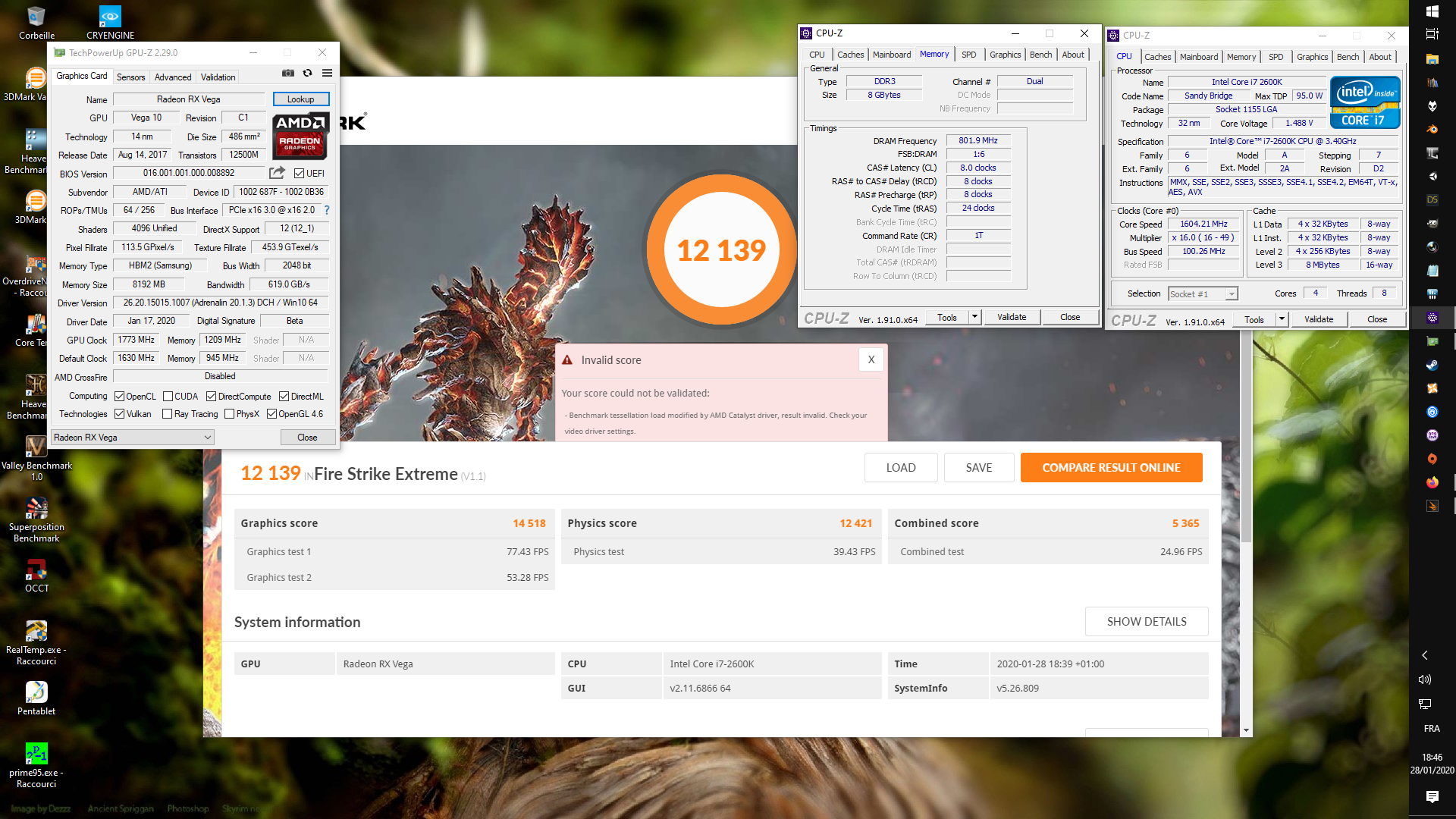The image size is (1456, 819).
Task: Toggle the PhysX checkbox
Action: (229, 414)
